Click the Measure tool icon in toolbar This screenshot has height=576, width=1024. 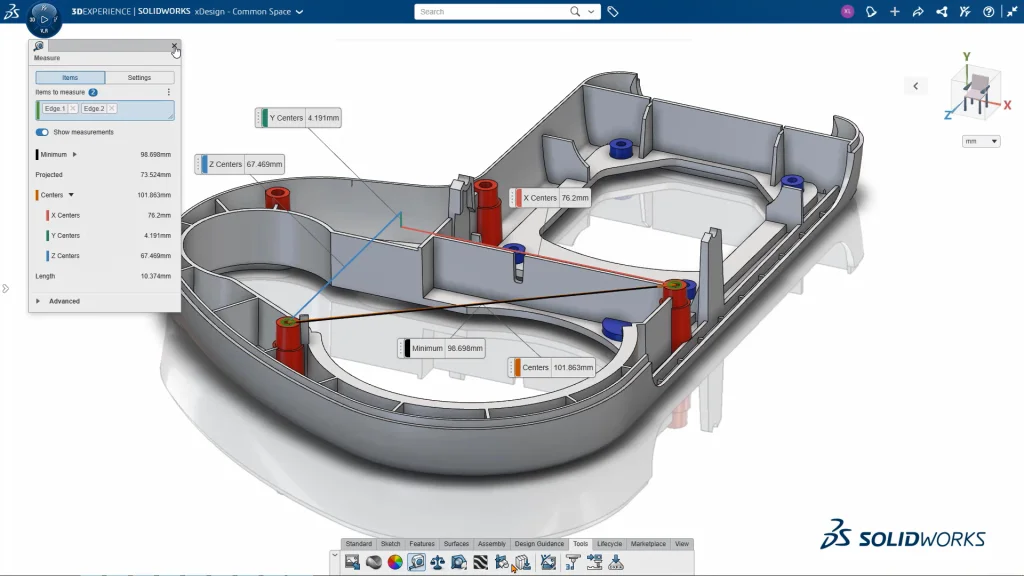coord(416,562)
